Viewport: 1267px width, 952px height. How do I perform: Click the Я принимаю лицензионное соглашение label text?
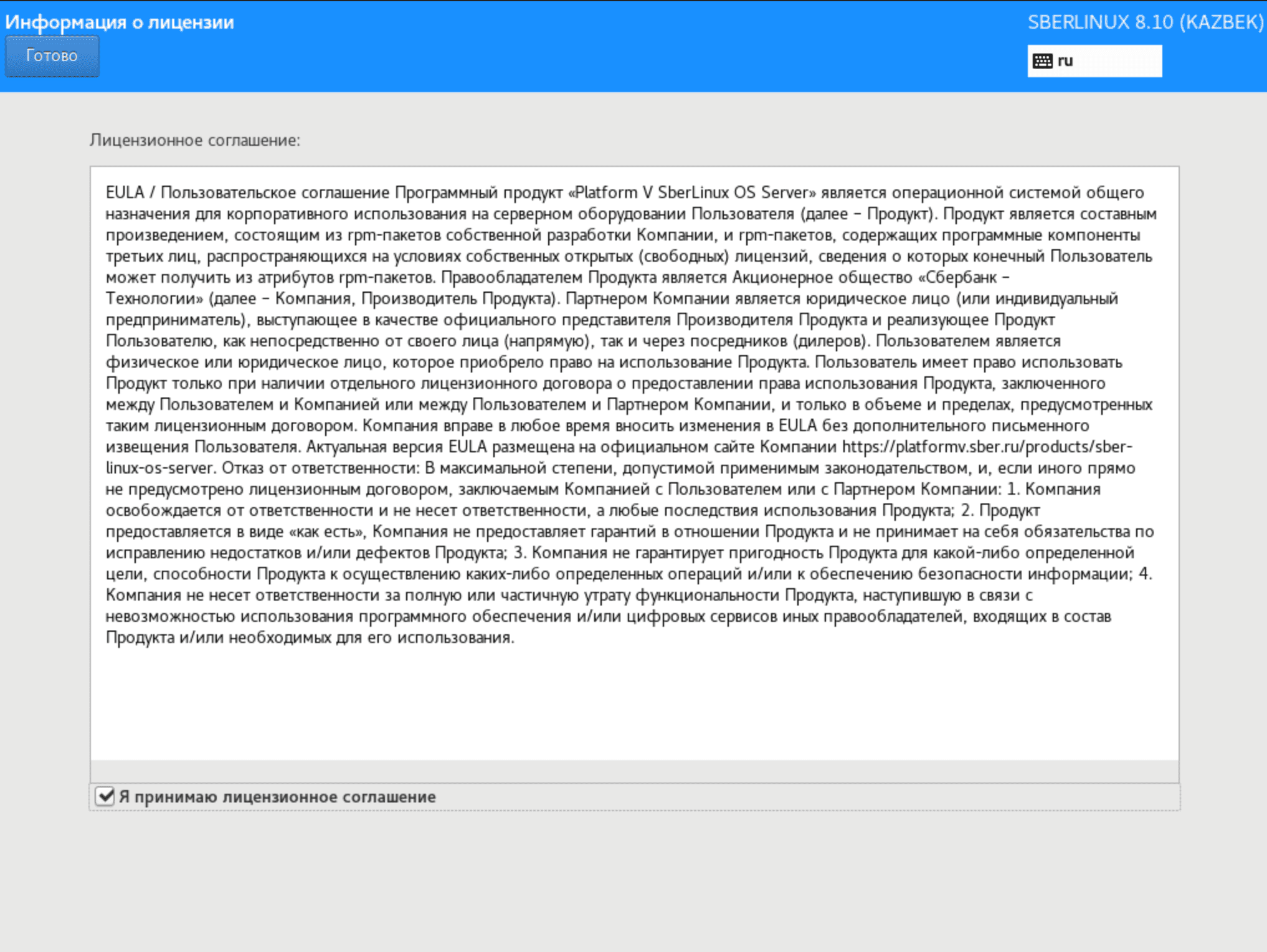[x=277, y=797]
